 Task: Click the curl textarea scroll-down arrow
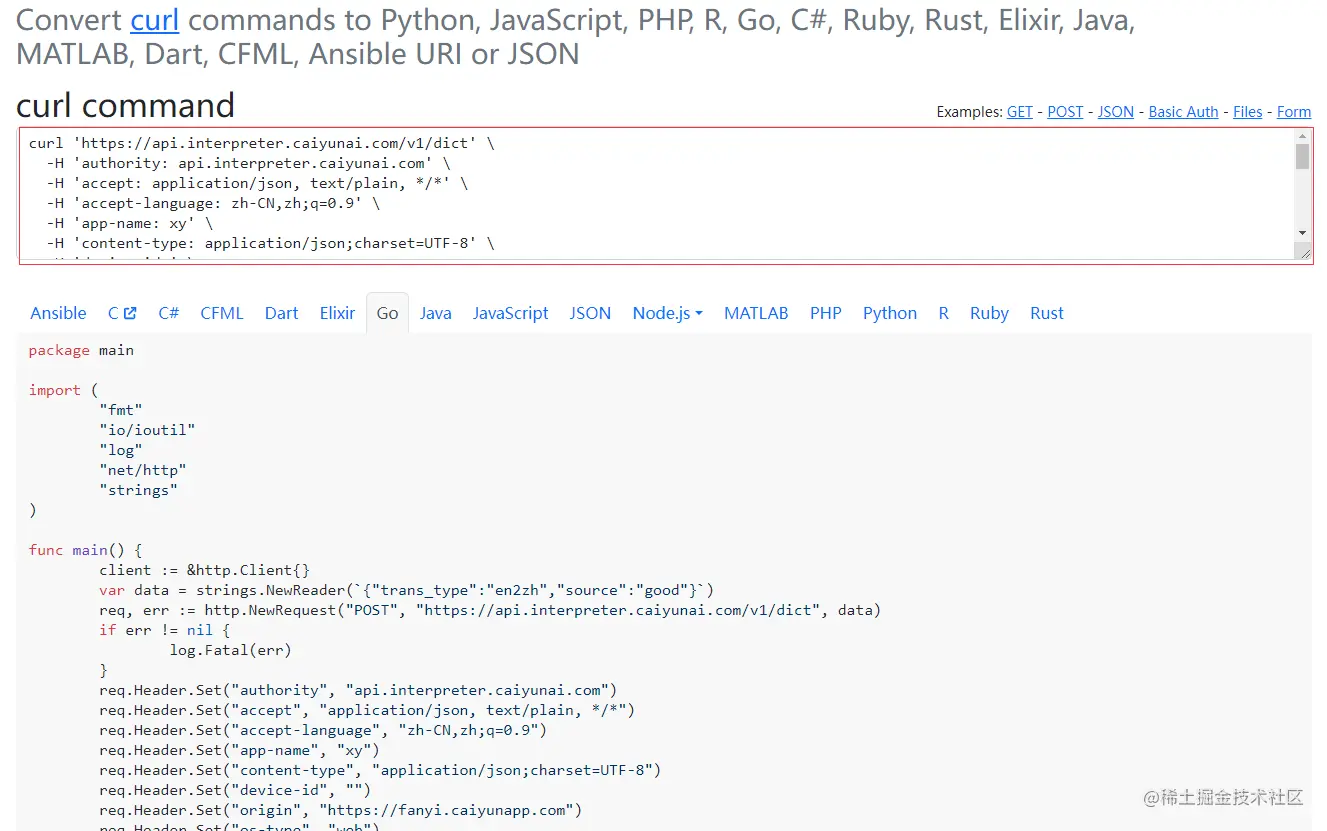(x=1302, y=233)
